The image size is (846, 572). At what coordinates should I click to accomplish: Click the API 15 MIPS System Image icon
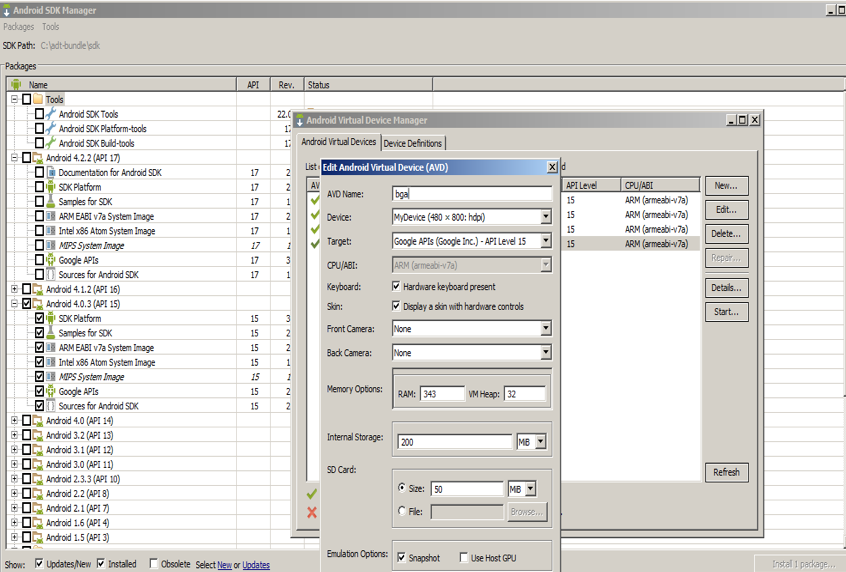[x=51, y=376]
